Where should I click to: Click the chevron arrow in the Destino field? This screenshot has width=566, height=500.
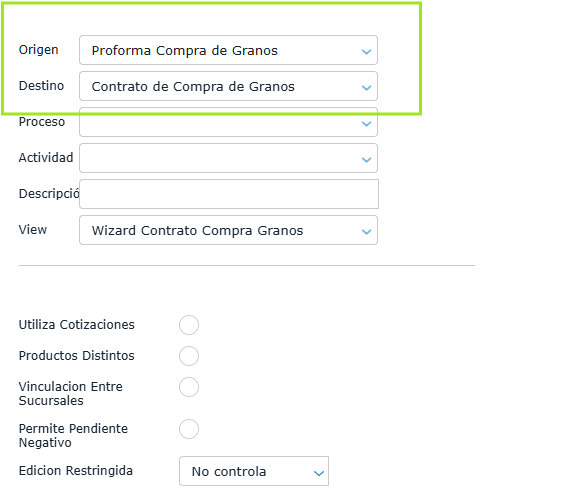[x=366, y=87]
